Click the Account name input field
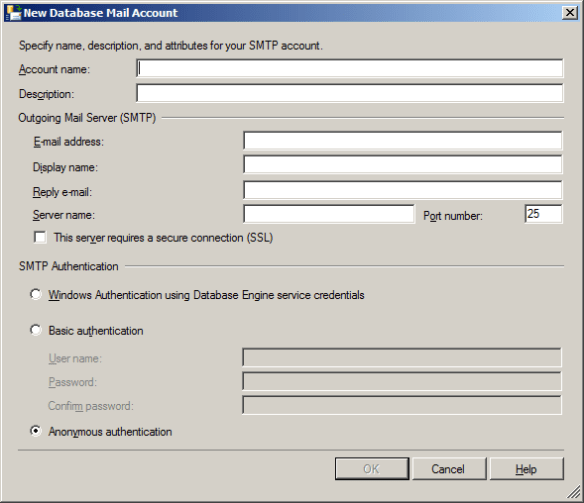 [x=350, y=69]
